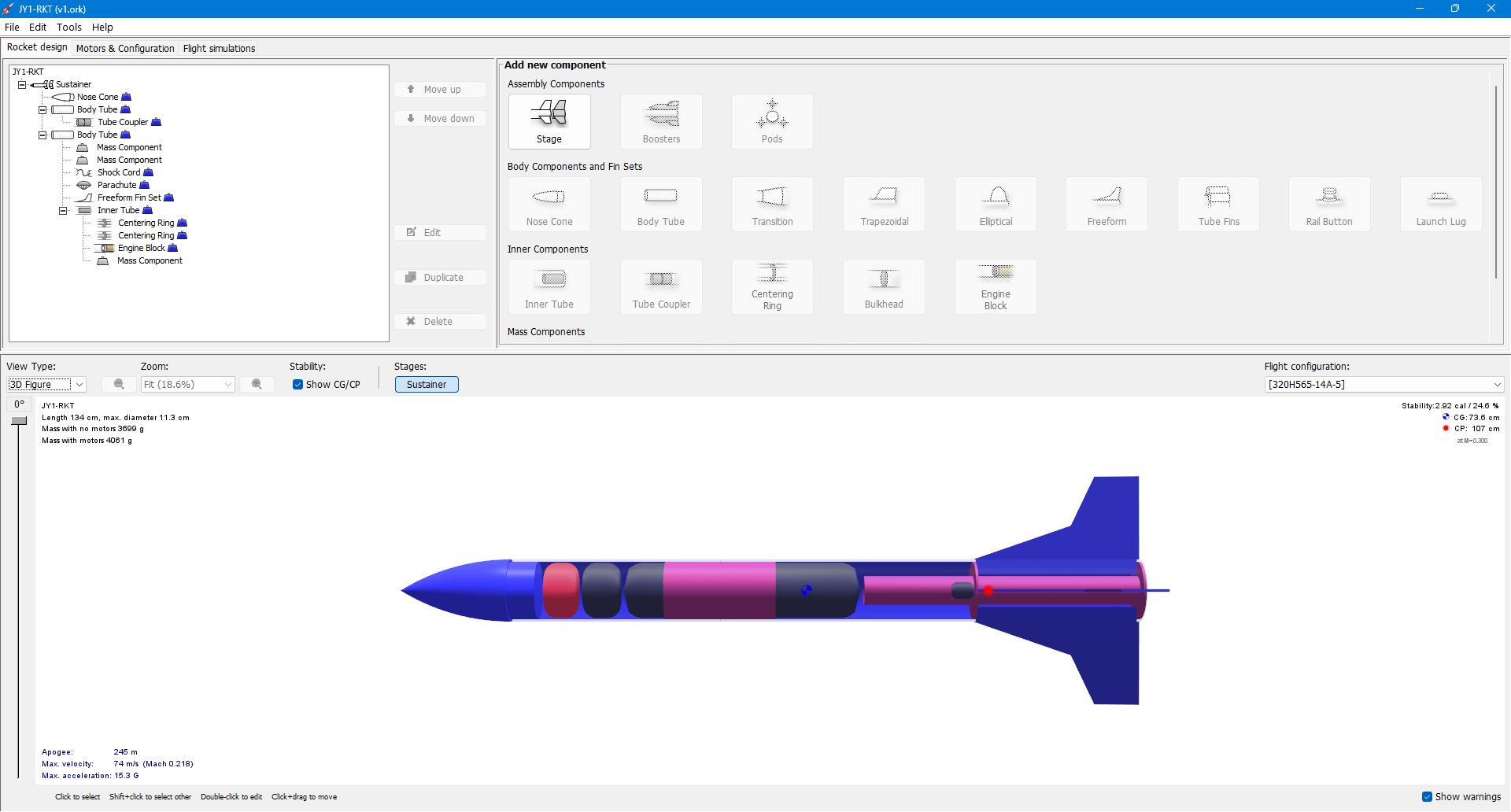Click the 0° rotation reset button
The height and width of the screenshot is (812, 1511).
pyautogui.click(x=20, y=404)
